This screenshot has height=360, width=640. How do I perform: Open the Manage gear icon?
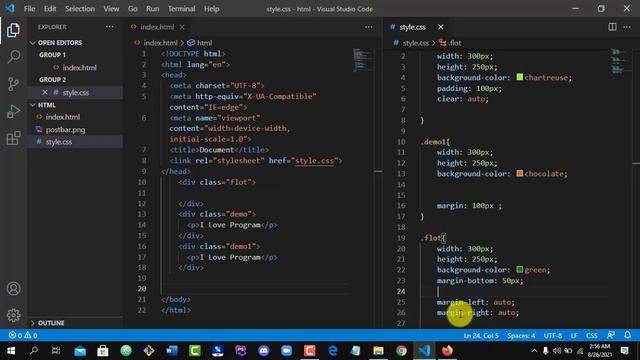coord(13,315)
